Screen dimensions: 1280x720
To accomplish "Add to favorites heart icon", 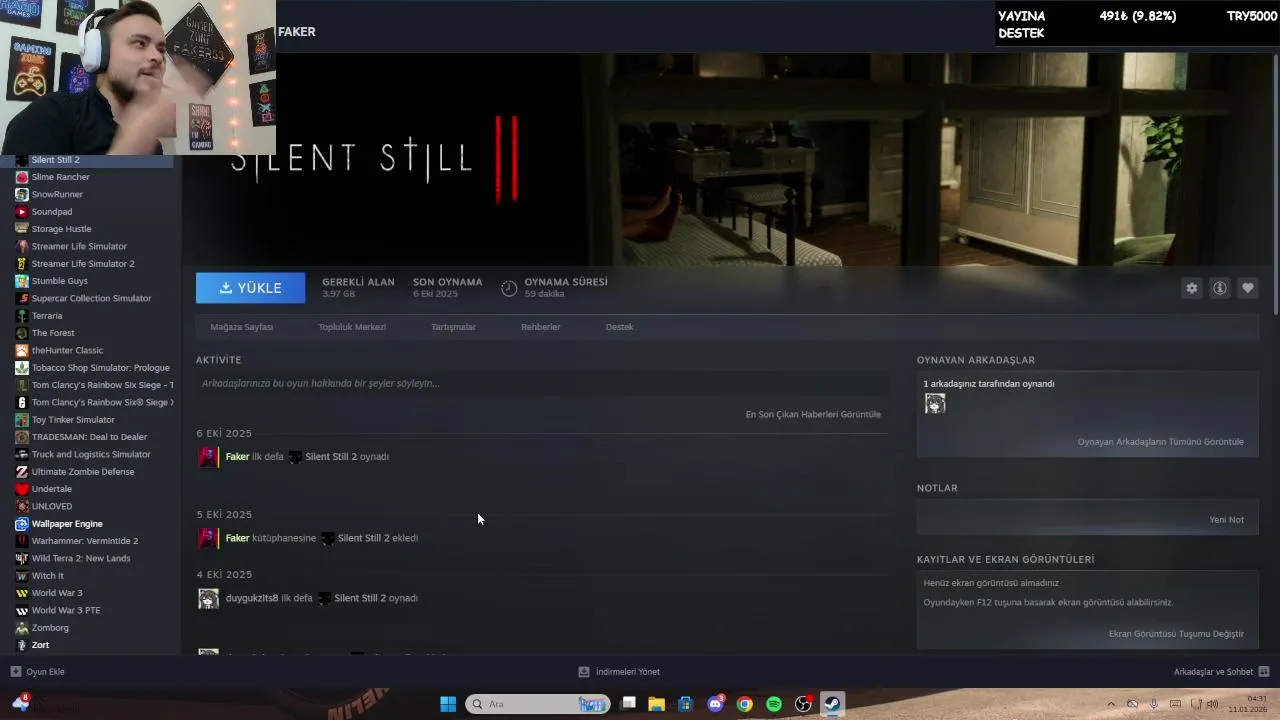I will 1248,288.
